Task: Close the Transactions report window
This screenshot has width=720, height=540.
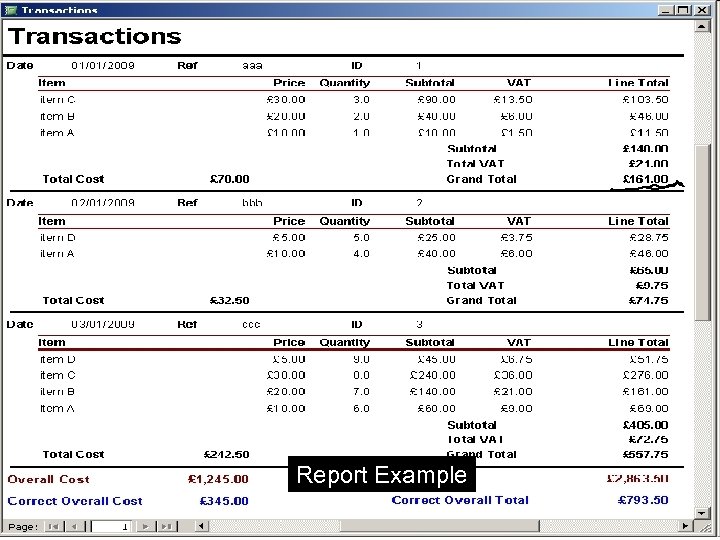Action: pos(702,10)
